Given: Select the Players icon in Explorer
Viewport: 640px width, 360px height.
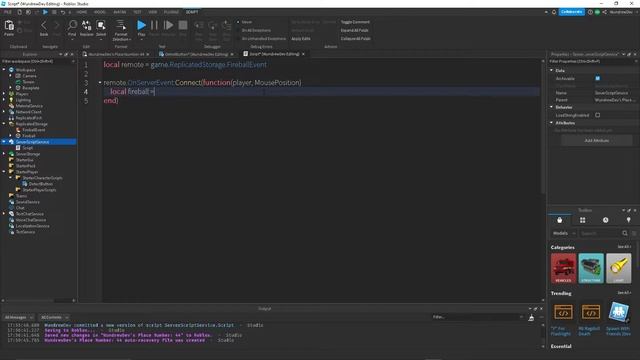Looking at the screenshot, I should [x=11, y=94].
